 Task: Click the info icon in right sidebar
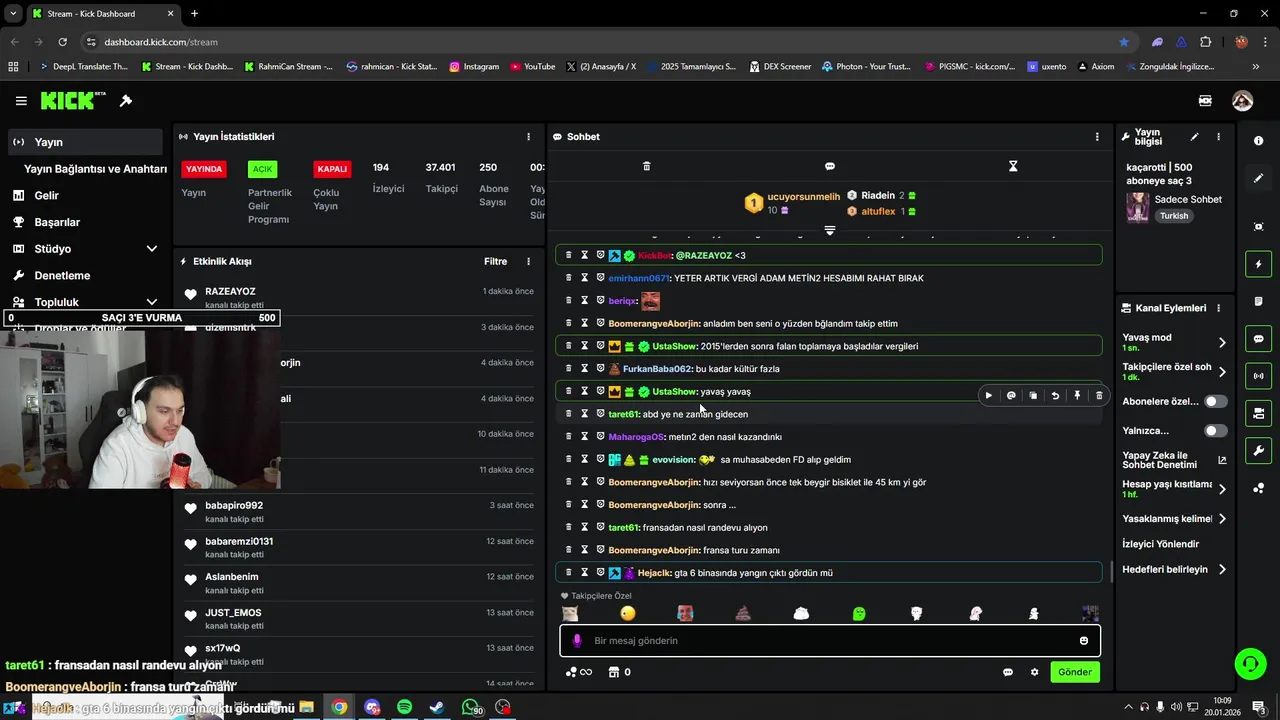(x=1258, y=141)
